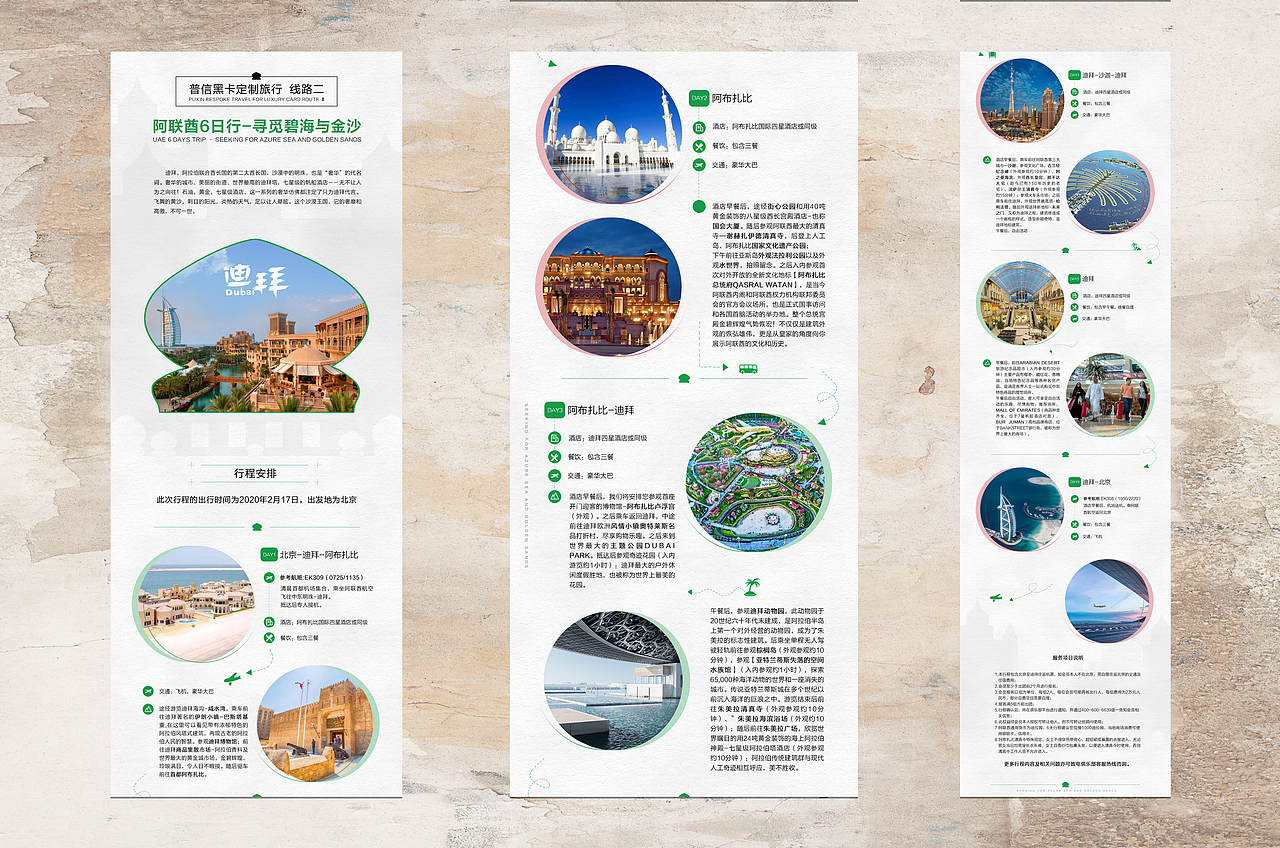Click the meal icon in the DAY3 section

pyautogui.click(x=554, y=457)
